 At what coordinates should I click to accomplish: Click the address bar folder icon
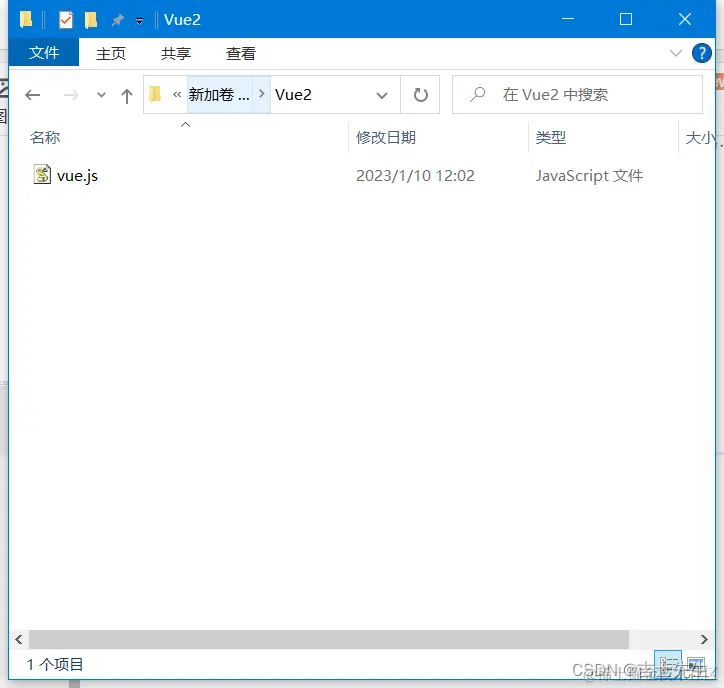[x=156, y=94]
